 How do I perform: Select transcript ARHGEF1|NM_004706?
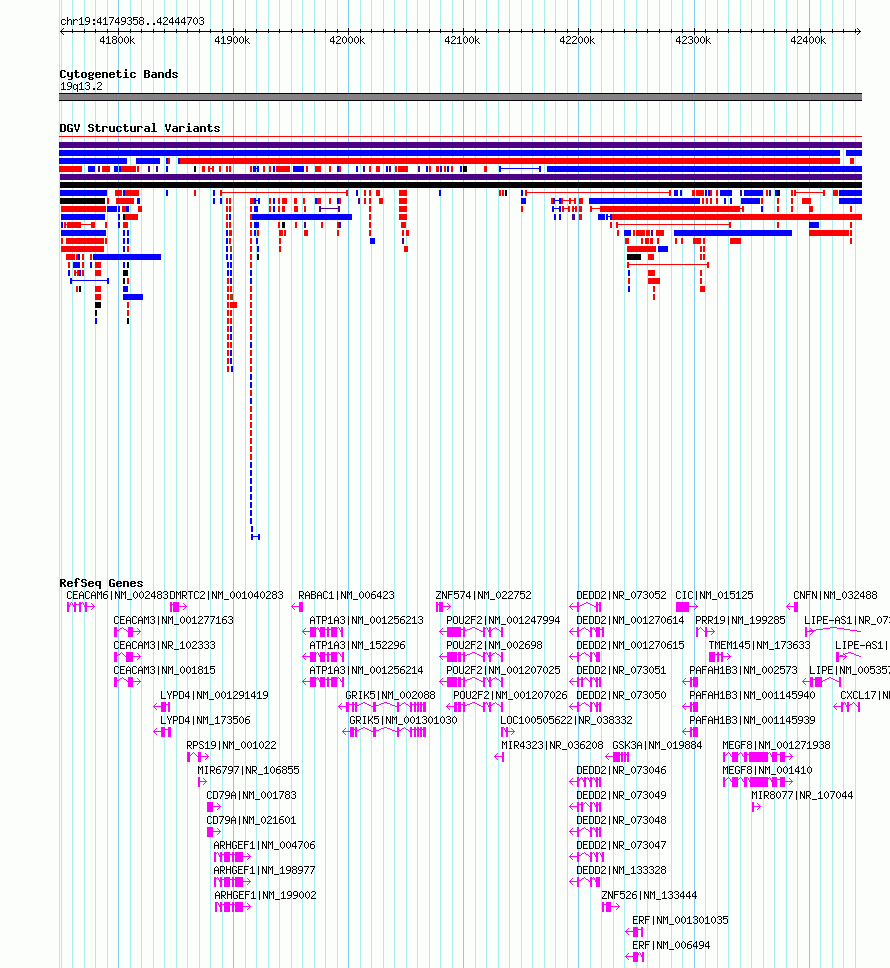point(265,845)
